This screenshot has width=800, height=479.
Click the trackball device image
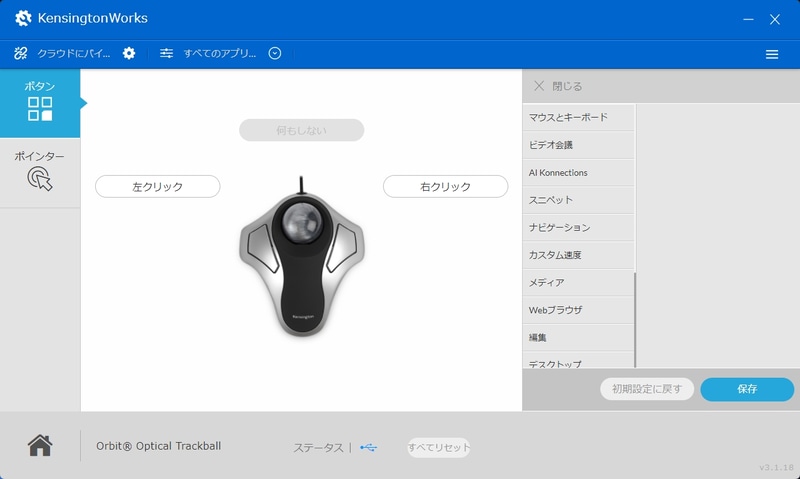pyautogui.click(x=302, y=258)
